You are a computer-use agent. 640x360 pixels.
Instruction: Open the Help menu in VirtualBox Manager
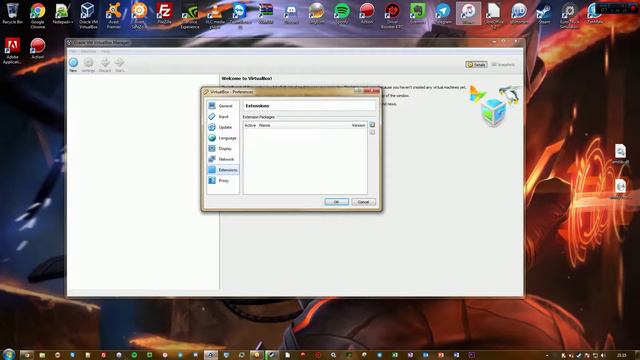point(105,51)
